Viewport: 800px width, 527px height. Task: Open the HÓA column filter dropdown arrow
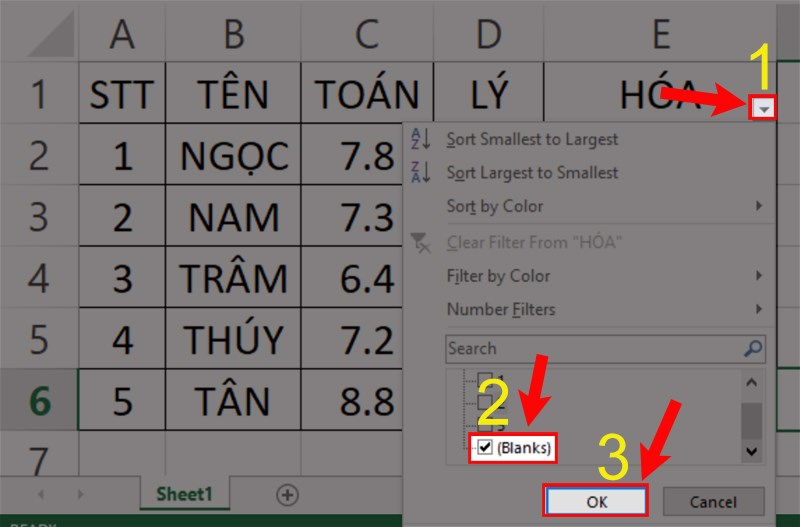click(x=763, y=108)
